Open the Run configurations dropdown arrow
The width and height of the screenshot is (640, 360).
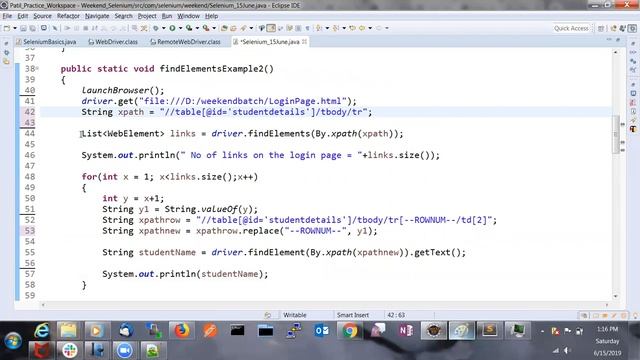(x=180, y=28)
